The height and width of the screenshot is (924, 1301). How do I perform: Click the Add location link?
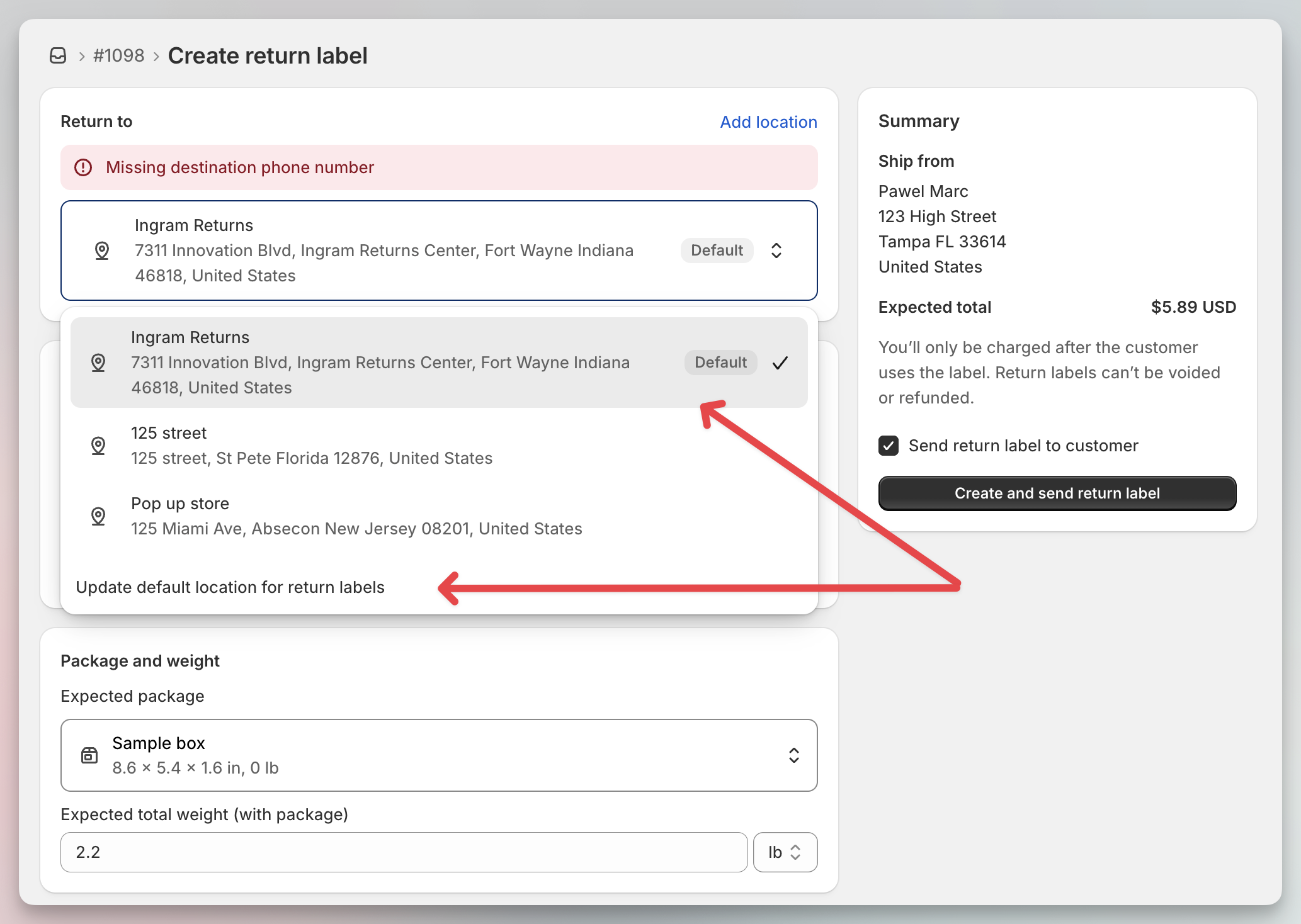[768, 122]
